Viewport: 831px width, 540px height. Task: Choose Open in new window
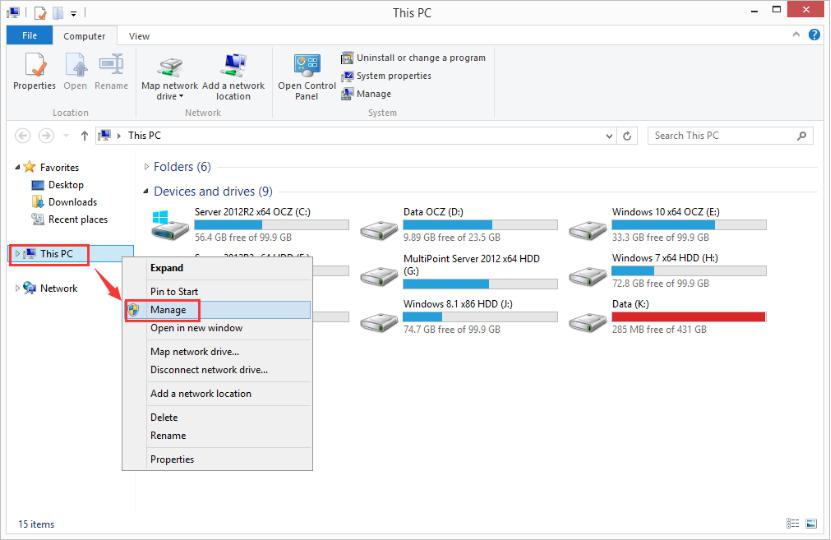[x=217, y=328]
